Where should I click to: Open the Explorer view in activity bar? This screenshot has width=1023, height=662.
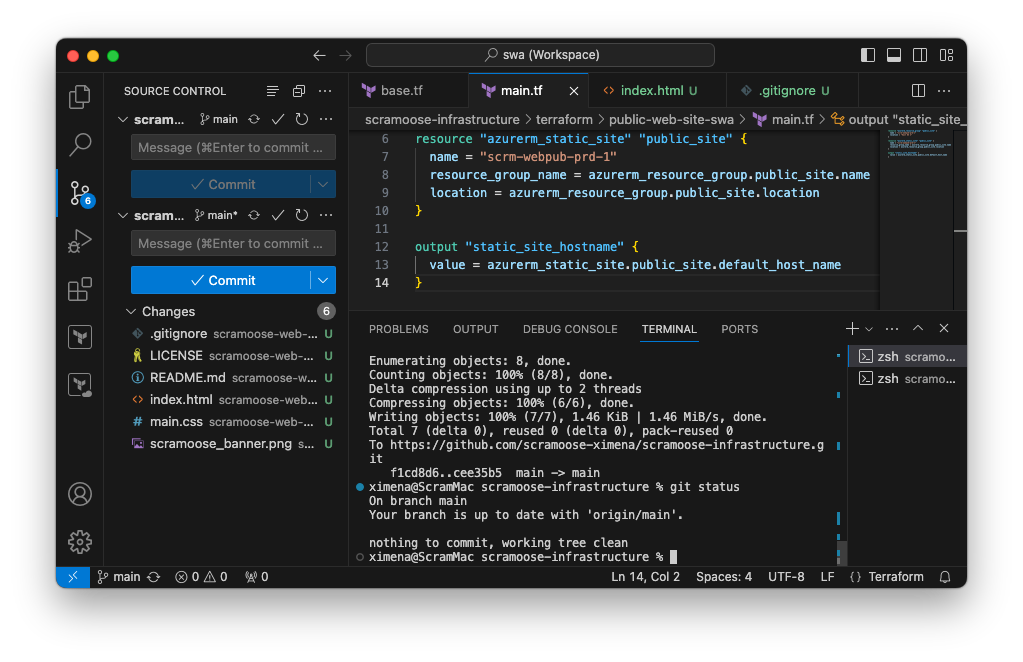(x=80, y=97)
